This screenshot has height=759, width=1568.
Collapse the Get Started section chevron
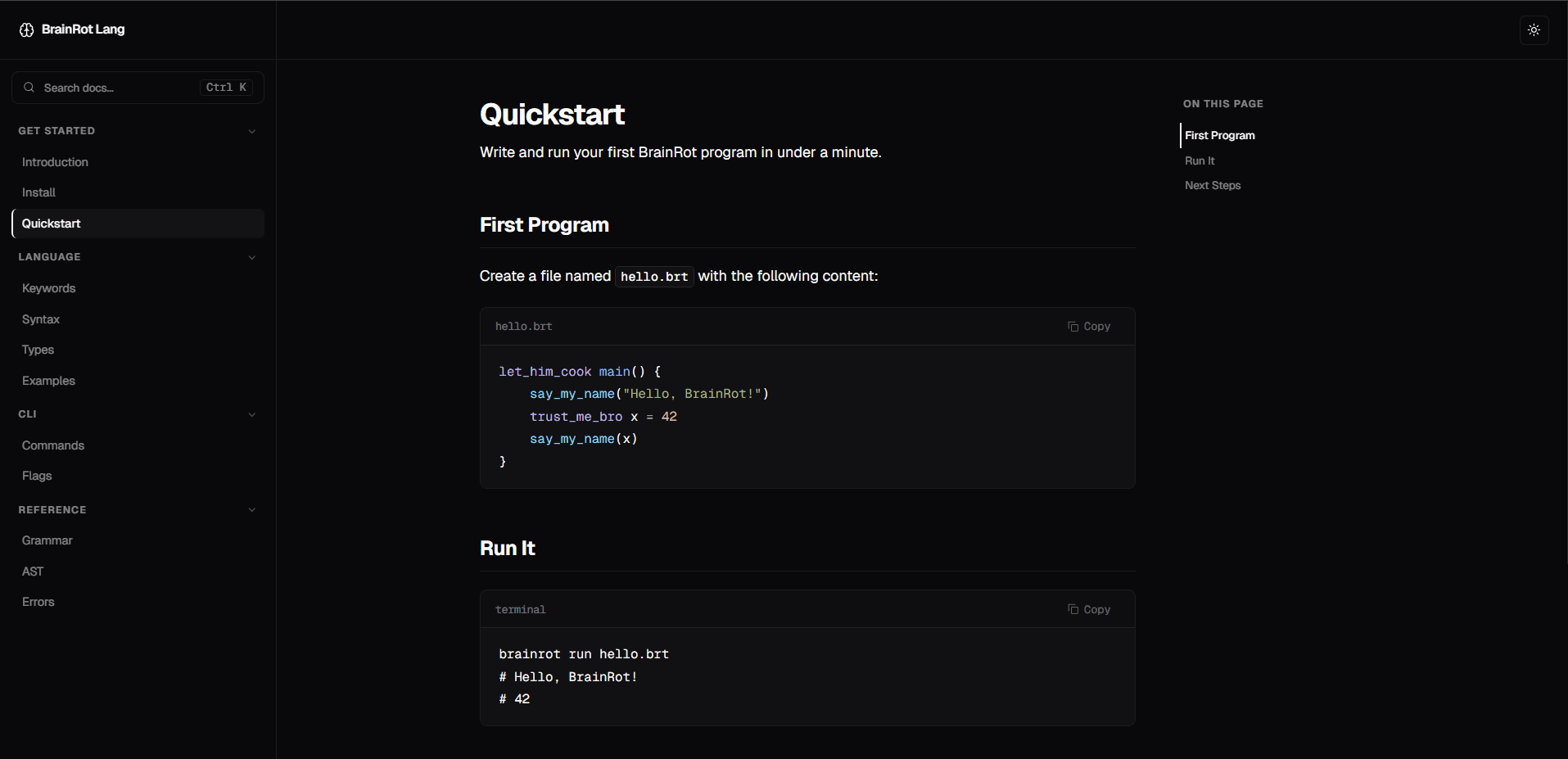pos(252,131)
